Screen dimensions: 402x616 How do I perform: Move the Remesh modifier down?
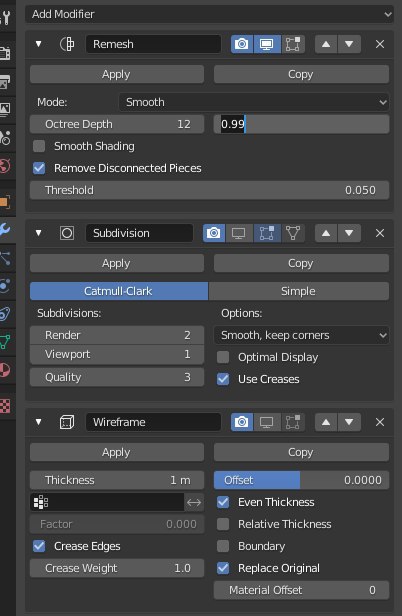(349, 44)
